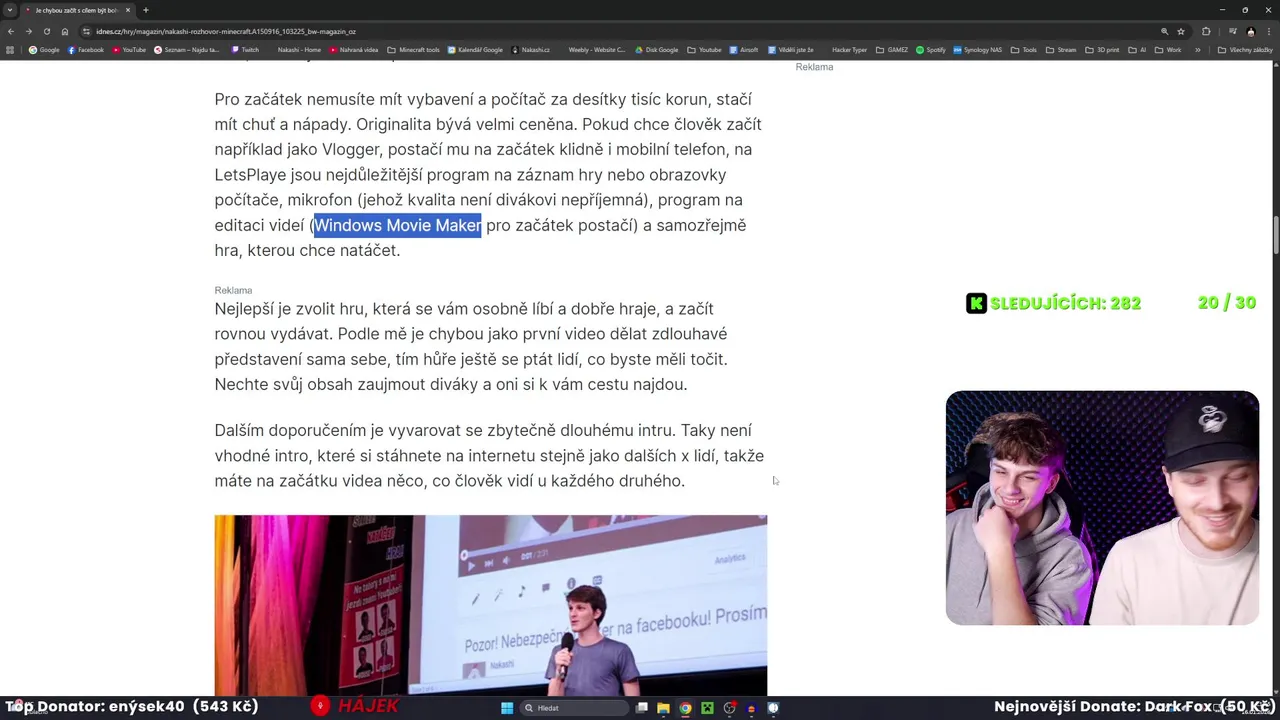Click the SLEDUJÍCÍCH: 282 follower counter
This screenshot has height=720, width=1280.
pyautogui.click(x=1054, y=303)
